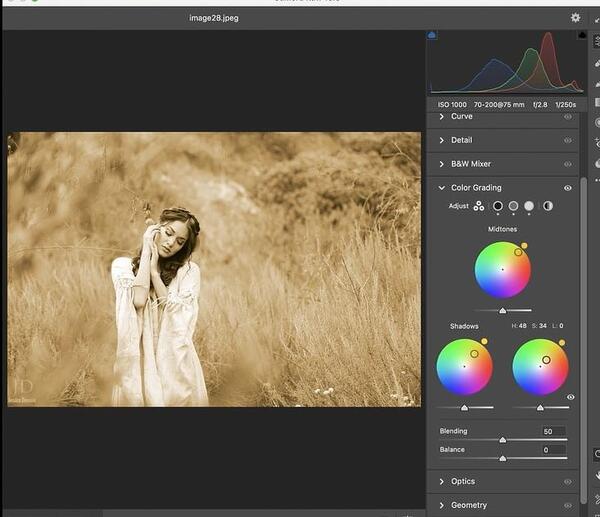Click the Shadows wheel inner saturation handle
This screenshot has width=600, height=517.
[x=474, y=354]
